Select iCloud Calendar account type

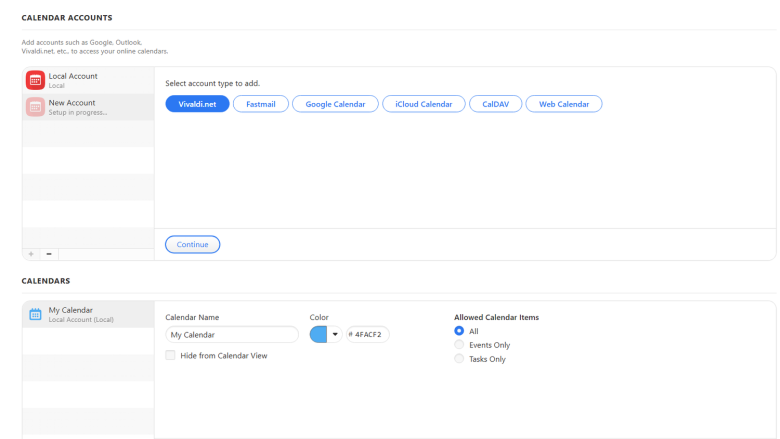(x=423, y=104)
